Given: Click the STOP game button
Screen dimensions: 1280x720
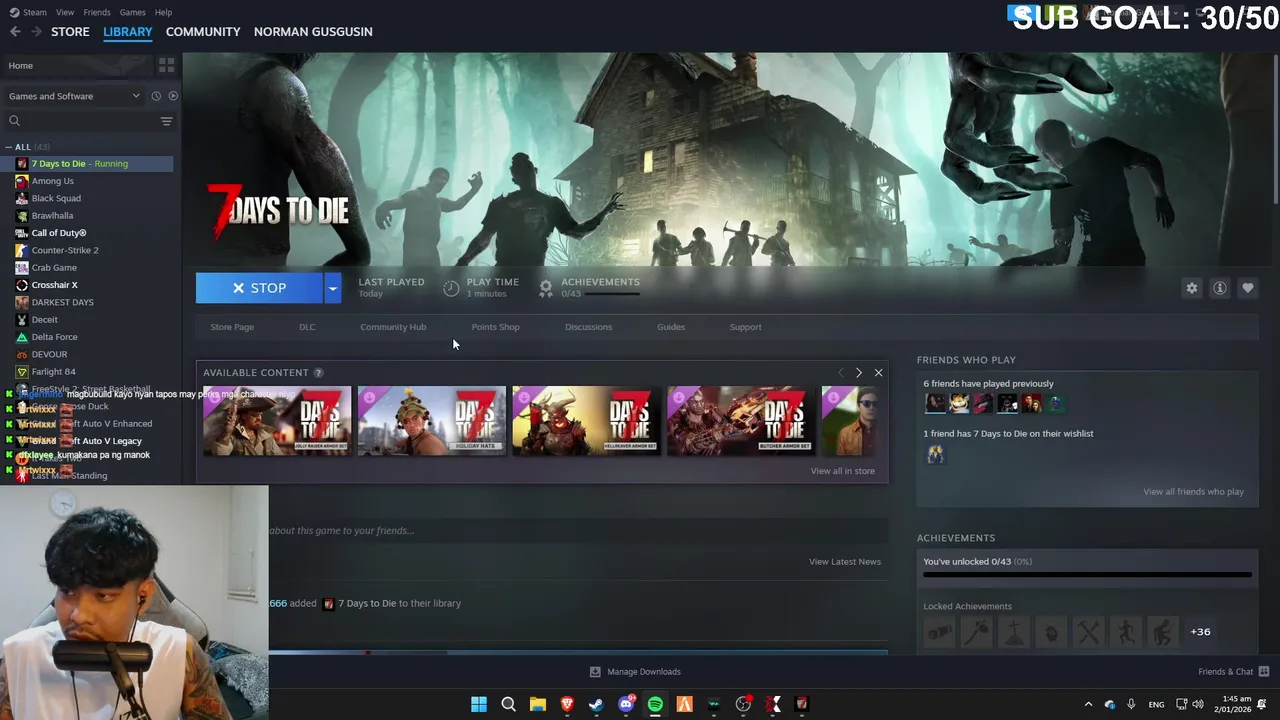Looking at the screenshot, I should (259, 288).
